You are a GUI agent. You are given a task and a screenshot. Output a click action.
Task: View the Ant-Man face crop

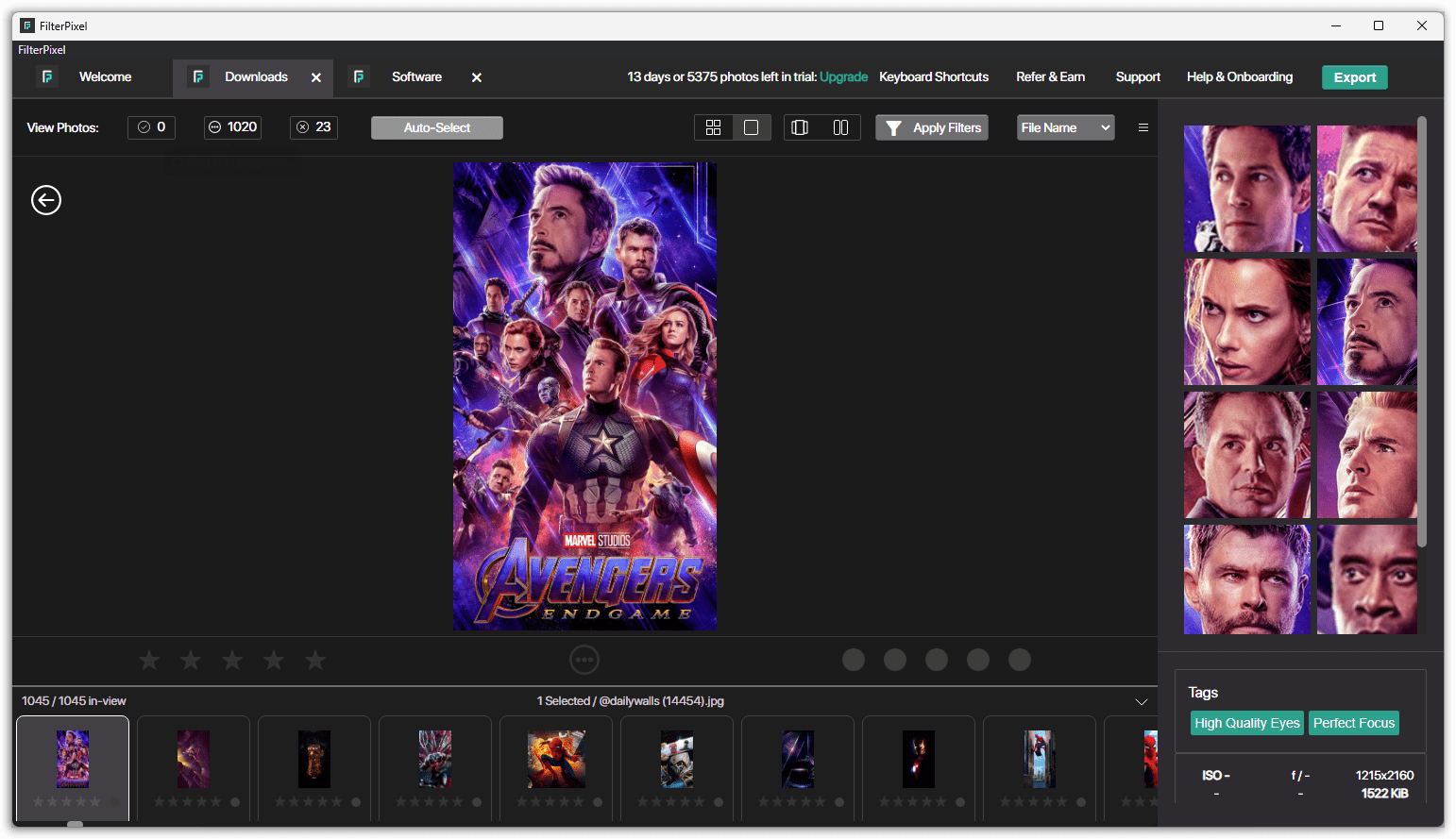coord(1247,189)
